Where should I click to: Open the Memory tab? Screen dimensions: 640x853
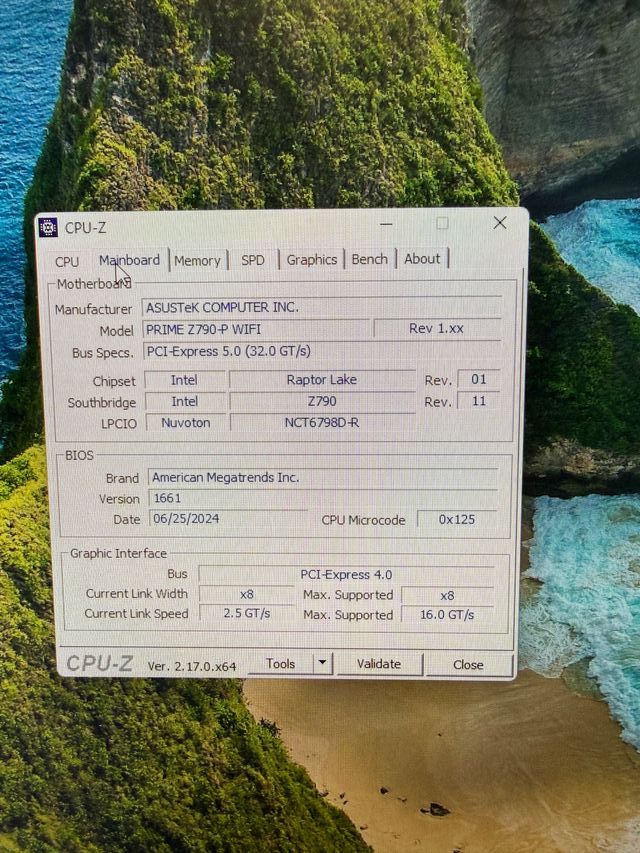click(197, 260)
